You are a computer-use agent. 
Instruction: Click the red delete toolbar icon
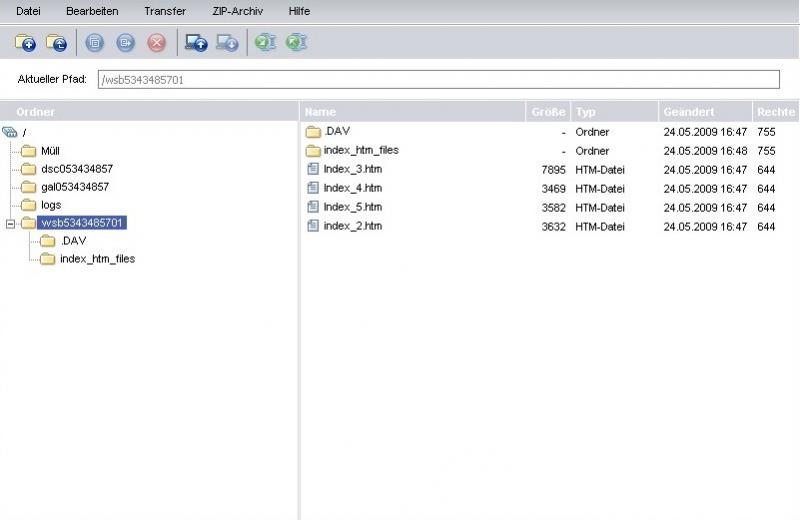tap(156, 43)
